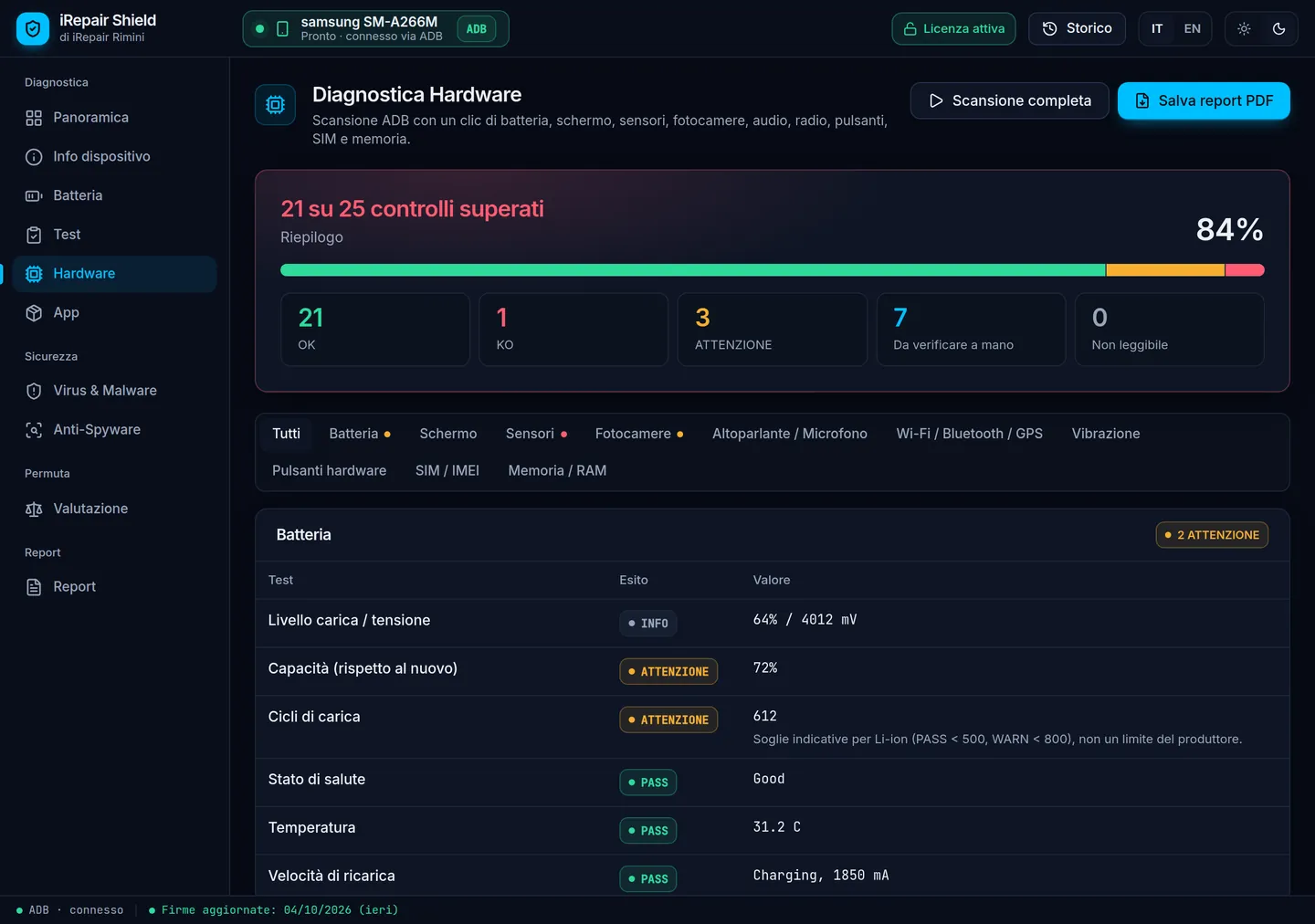The width and height of the screenshot is (1315, 924).
Task: Click ATTENZIONE badge for Capacità row
Action: tap(668, 672)
